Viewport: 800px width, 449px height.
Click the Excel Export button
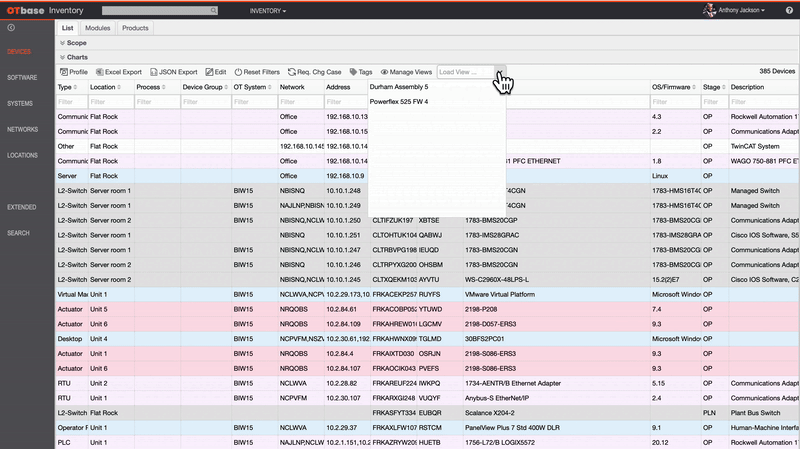point(119,72)
